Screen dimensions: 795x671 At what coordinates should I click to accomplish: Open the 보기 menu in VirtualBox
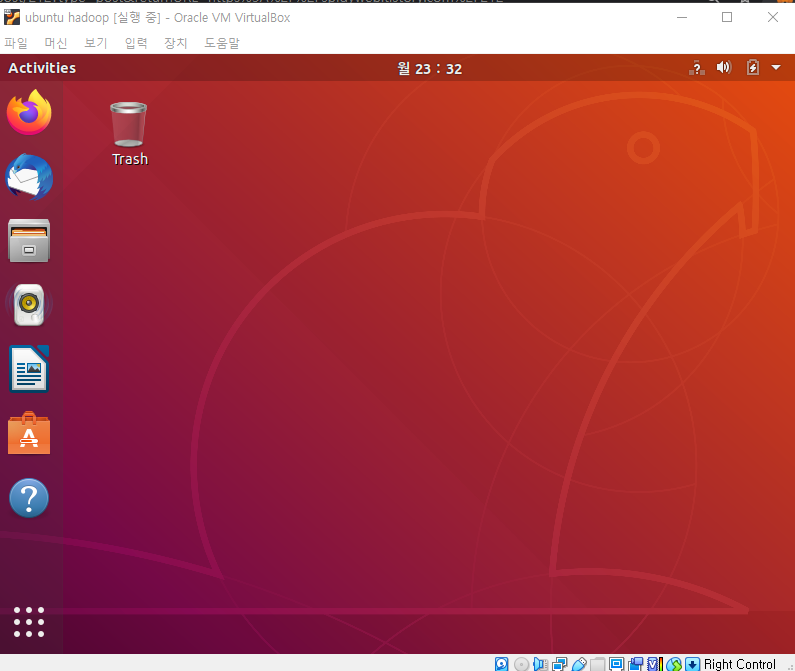(96, 43)
